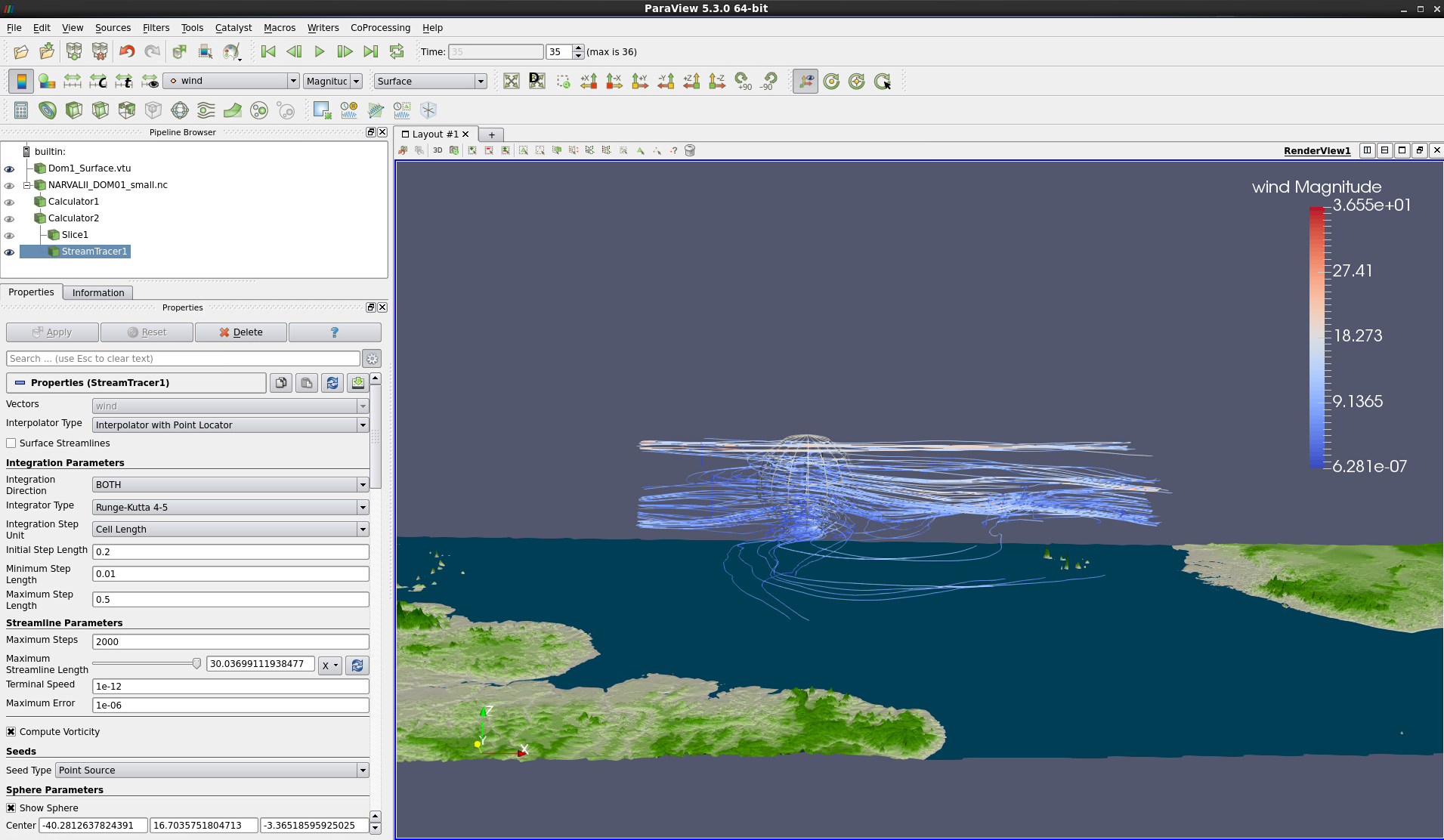Switch to the Information tab
This screenshot has height=840, width=1444.
click(98, 293)
